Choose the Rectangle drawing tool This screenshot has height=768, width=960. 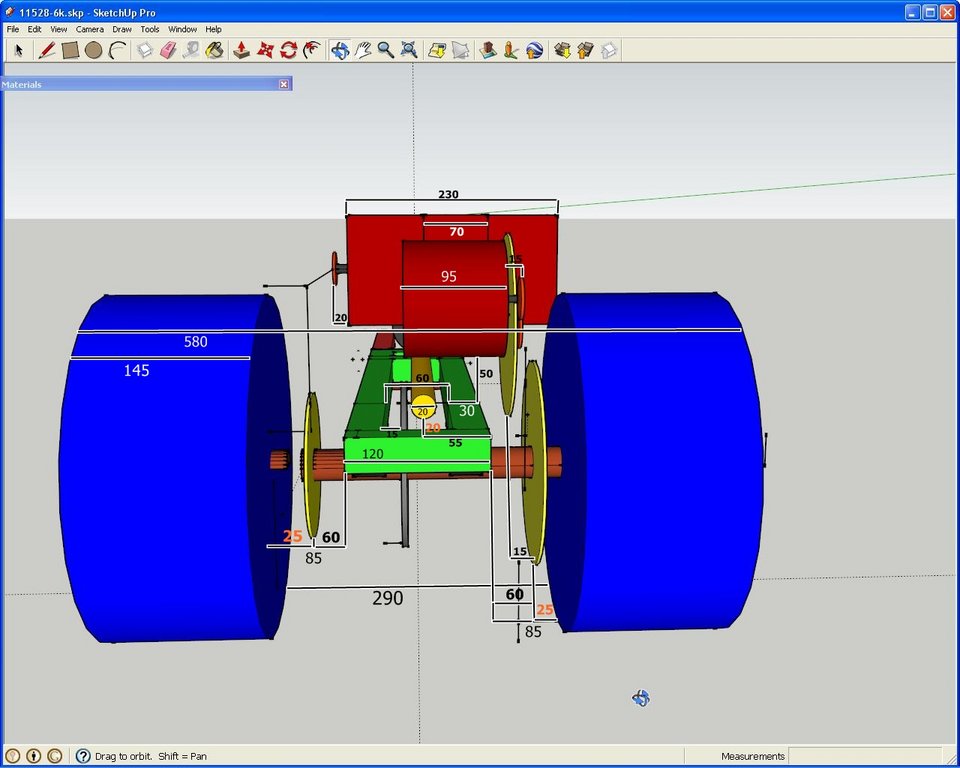coord(70,50)
